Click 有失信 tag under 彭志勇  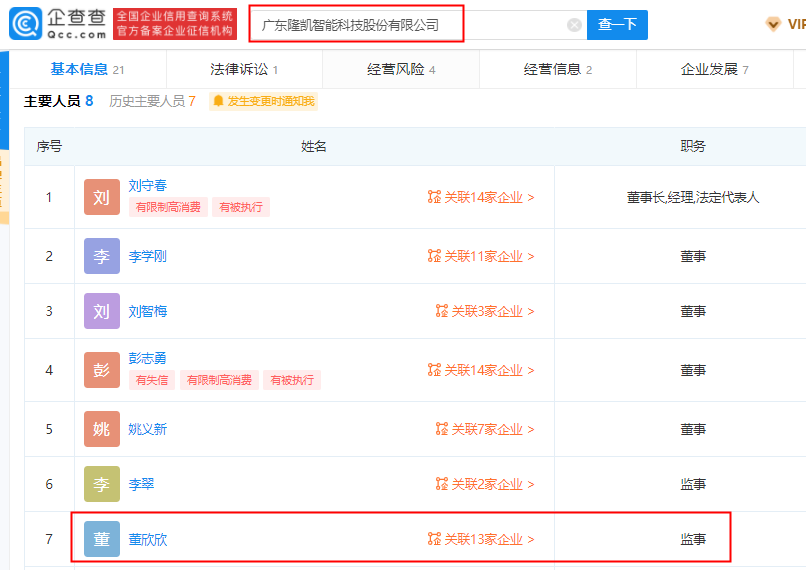click(152, 380)
